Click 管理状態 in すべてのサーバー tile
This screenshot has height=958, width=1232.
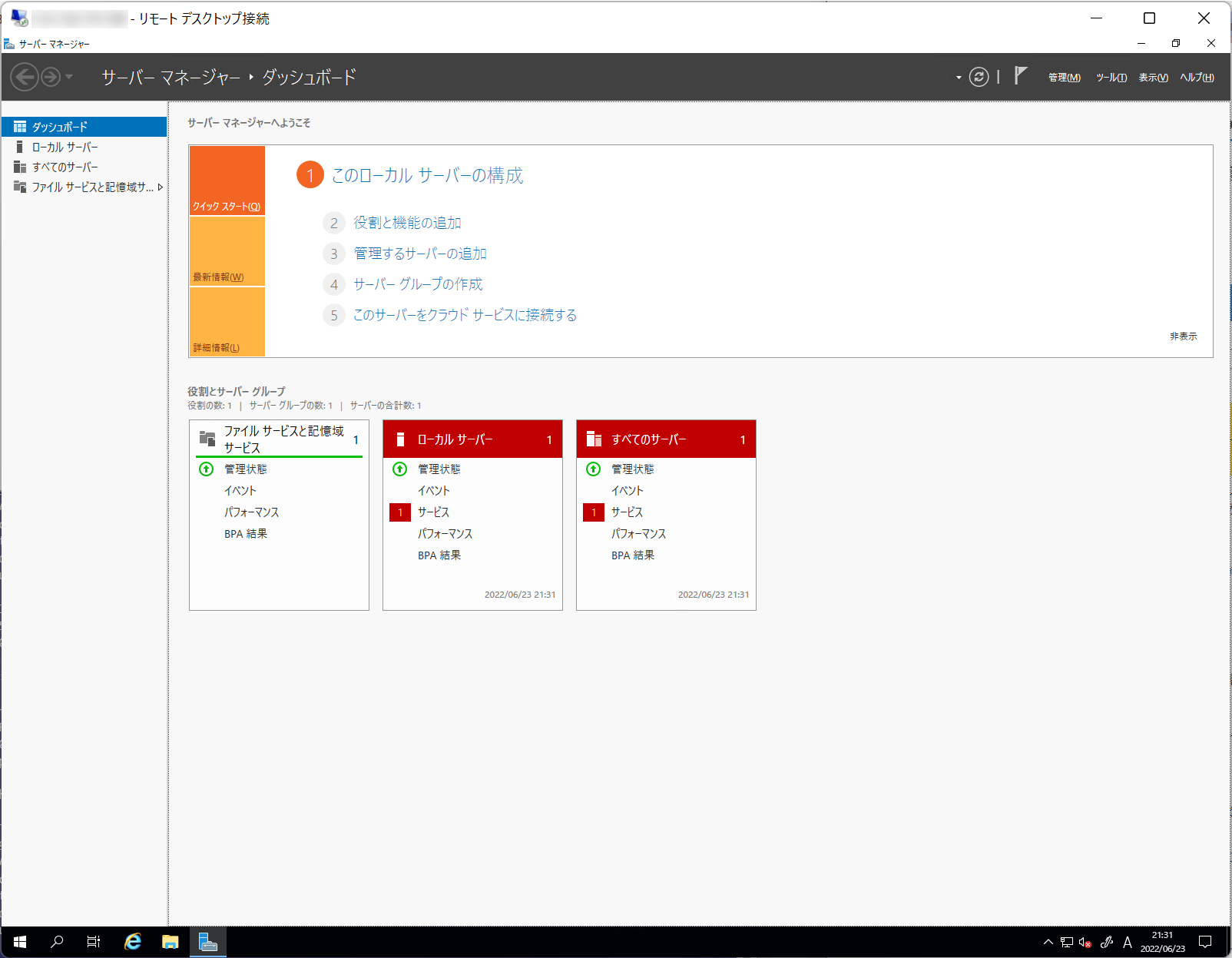click(633, 469)
